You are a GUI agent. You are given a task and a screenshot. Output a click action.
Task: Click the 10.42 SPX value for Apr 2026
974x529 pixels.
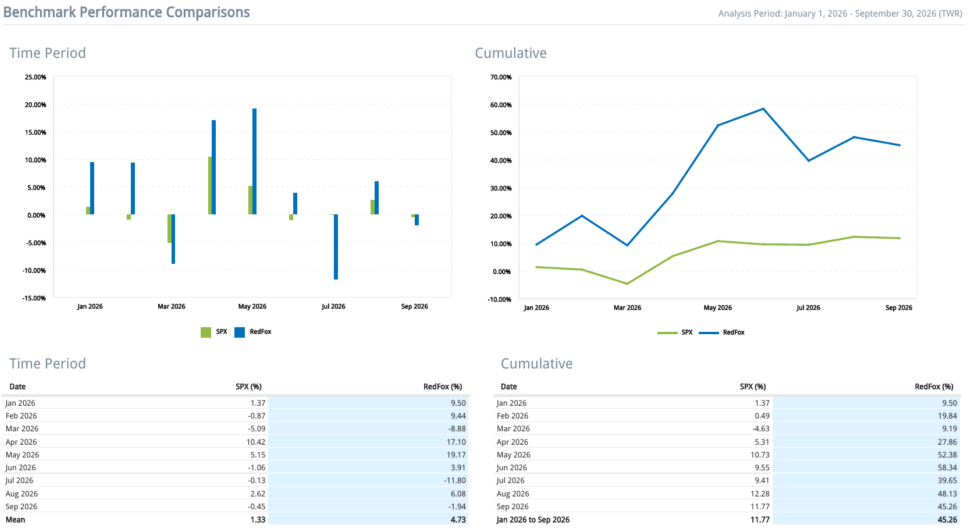pyautogui.click(x=255, y=442)
